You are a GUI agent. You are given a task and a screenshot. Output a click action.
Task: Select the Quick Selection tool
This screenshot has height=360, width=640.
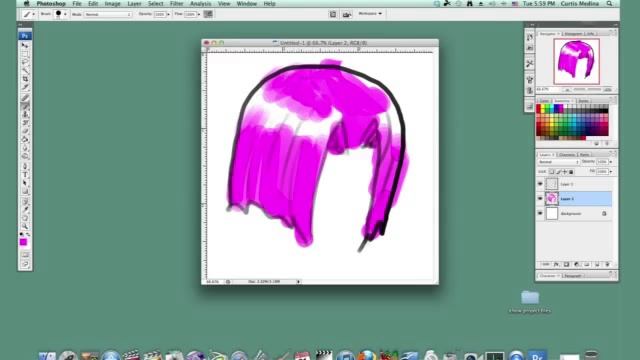tap(25, 70)
